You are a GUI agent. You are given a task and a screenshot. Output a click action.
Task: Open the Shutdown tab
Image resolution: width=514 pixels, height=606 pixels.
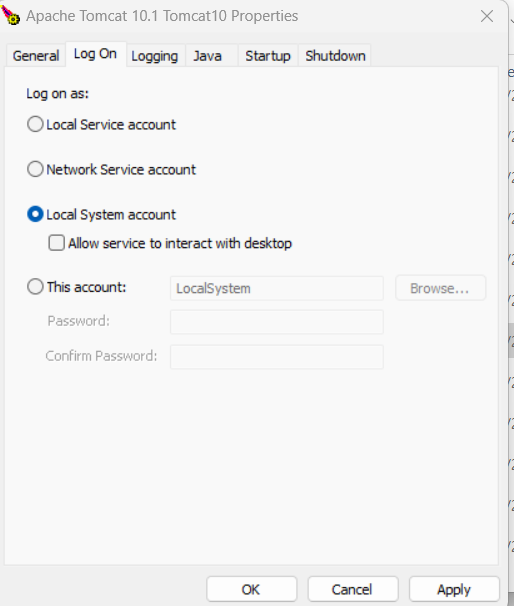pos(335,56)
